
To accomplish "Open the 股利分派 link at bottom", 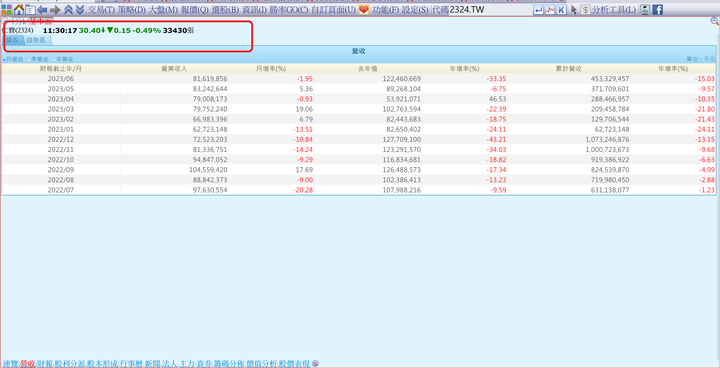I will tap(70, 363).
